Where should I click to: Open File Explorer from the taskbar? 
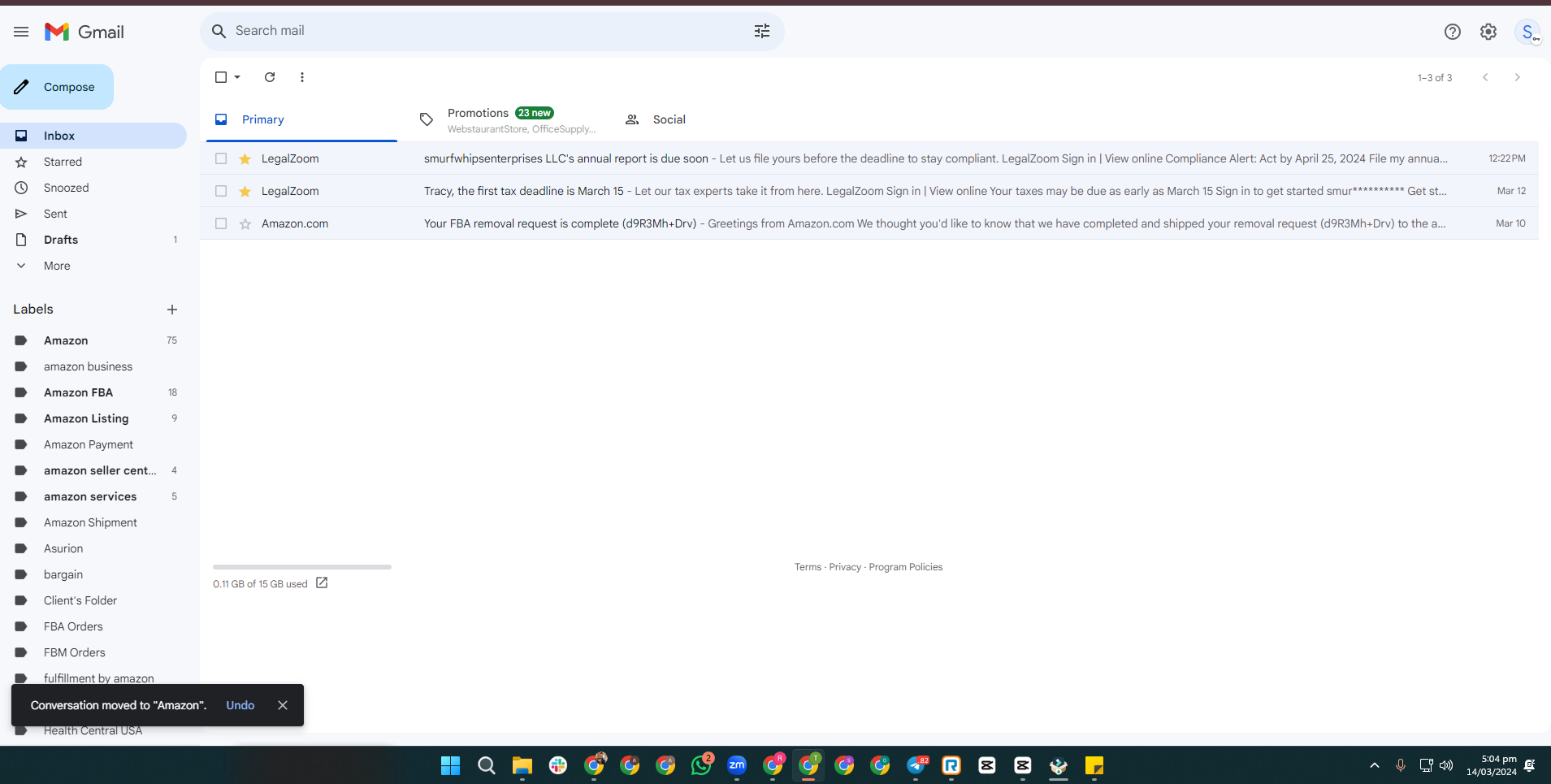click(522, 765)
